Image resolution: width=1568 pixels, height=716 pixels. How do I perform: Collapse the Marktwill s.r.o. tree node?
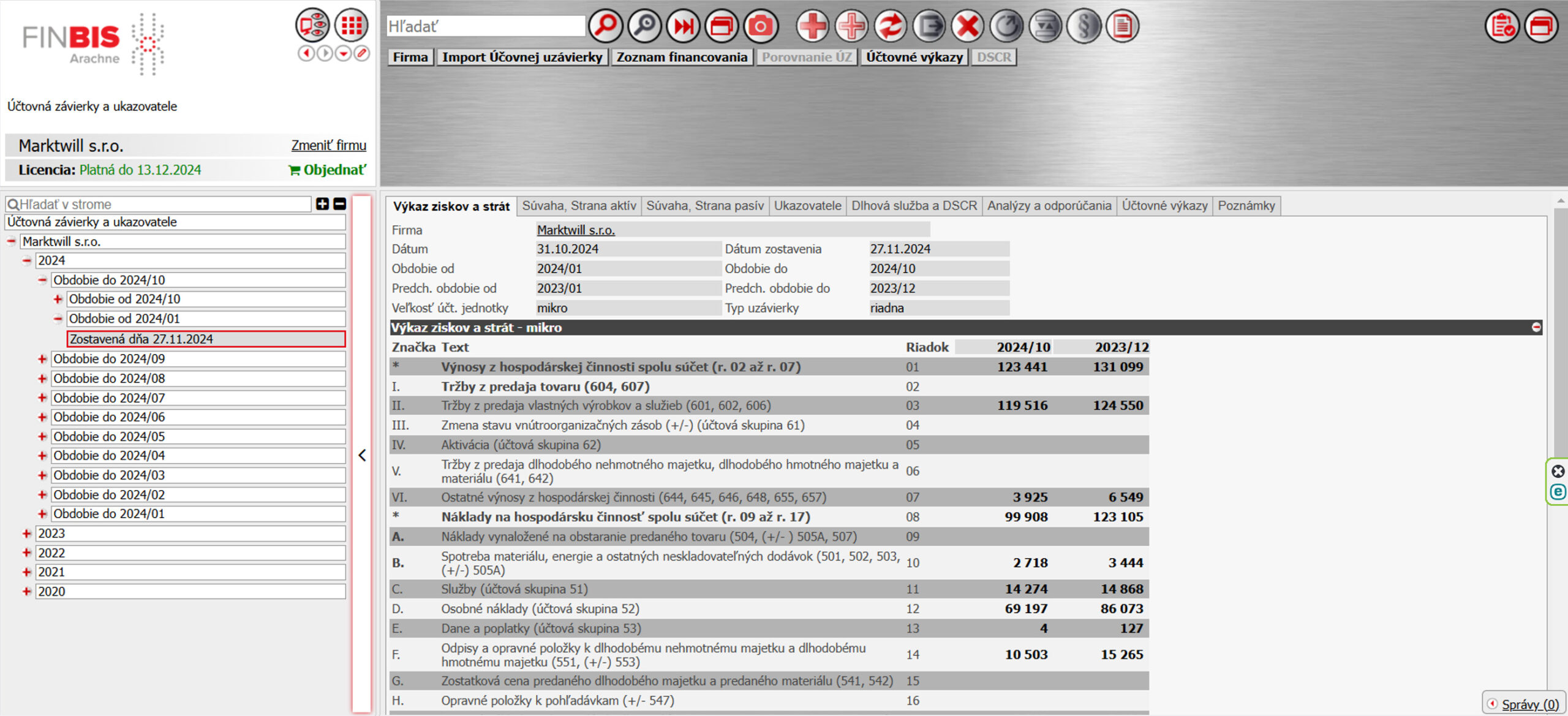(x=12, y=241)
